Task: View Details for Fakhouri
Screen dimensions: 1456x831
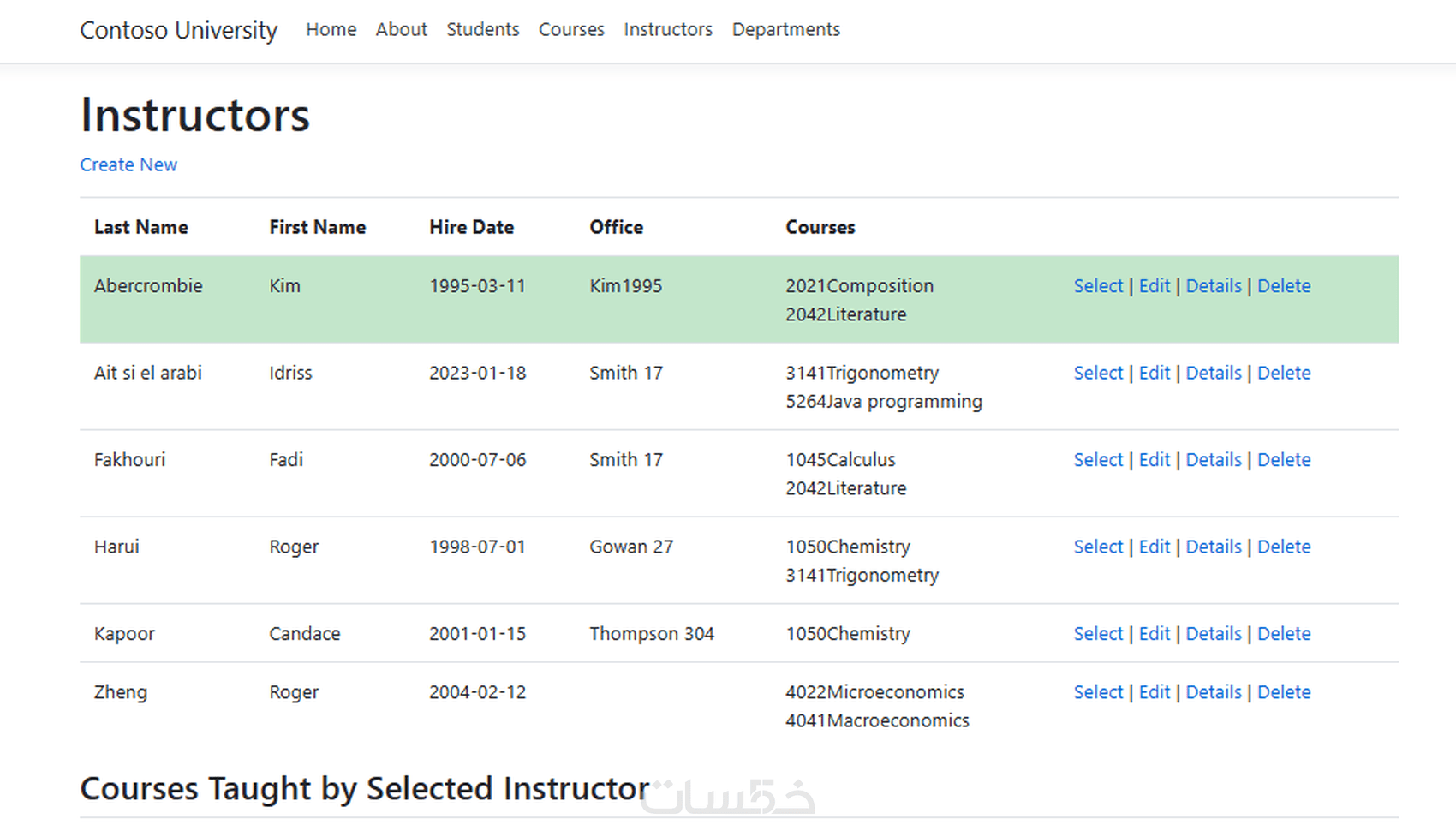Action: tap(1213, 460)
